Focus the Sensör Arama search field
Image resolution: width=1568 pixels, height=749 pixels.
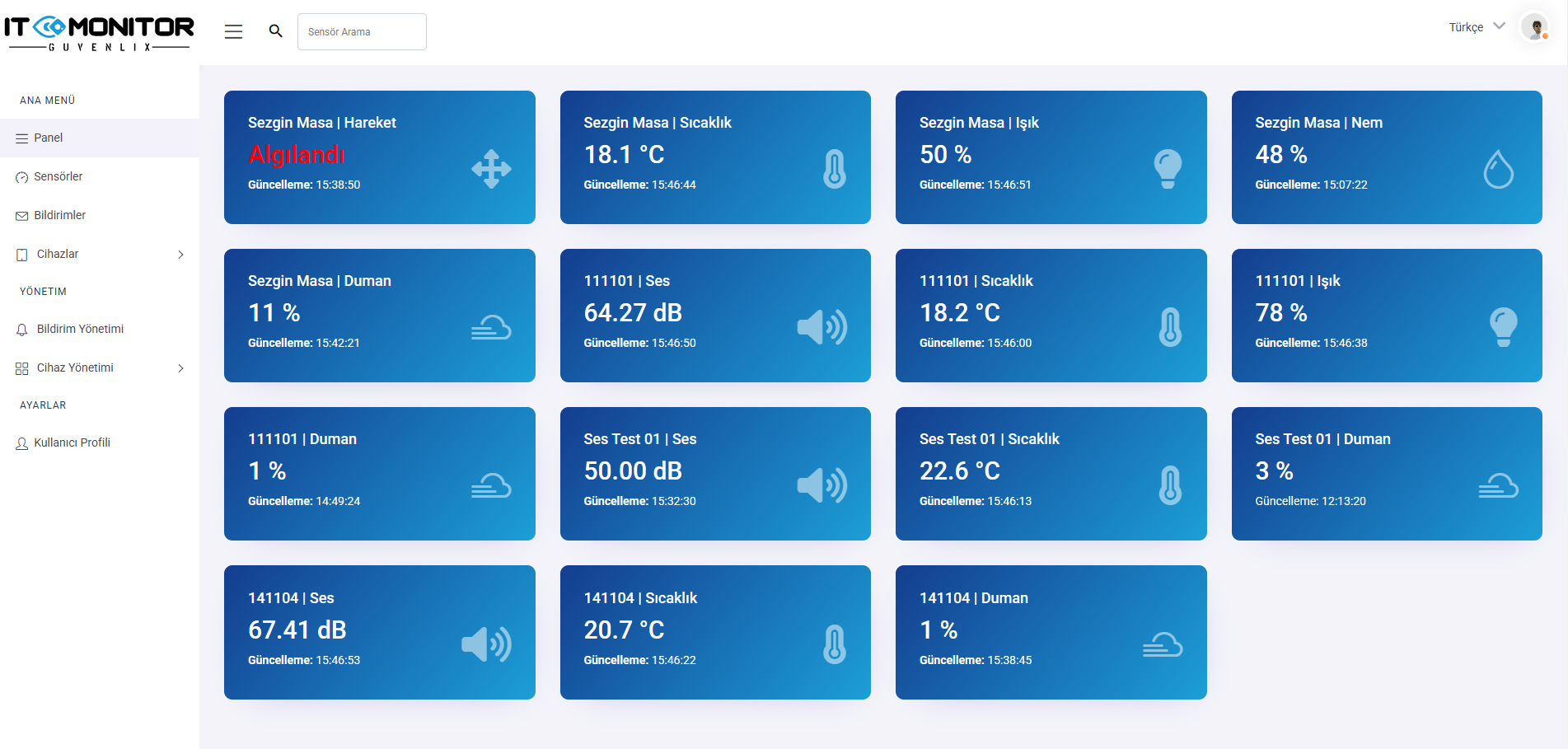[x=362, y=31]
